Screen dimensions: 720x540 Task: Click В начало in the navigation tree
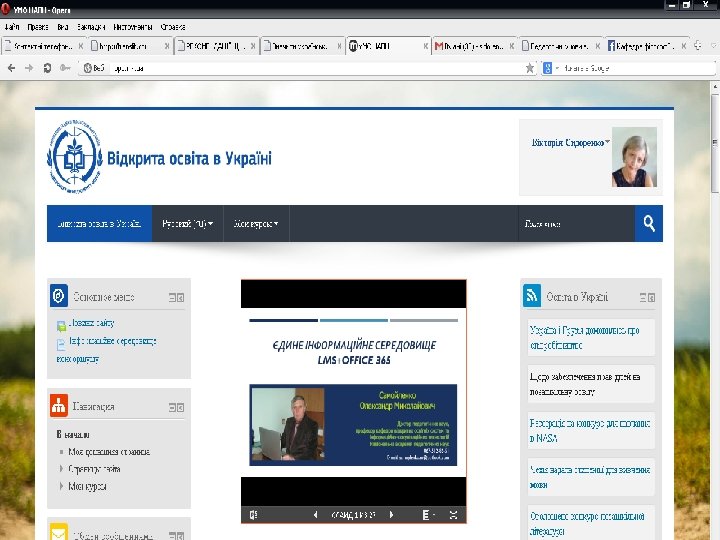(73, 434)
